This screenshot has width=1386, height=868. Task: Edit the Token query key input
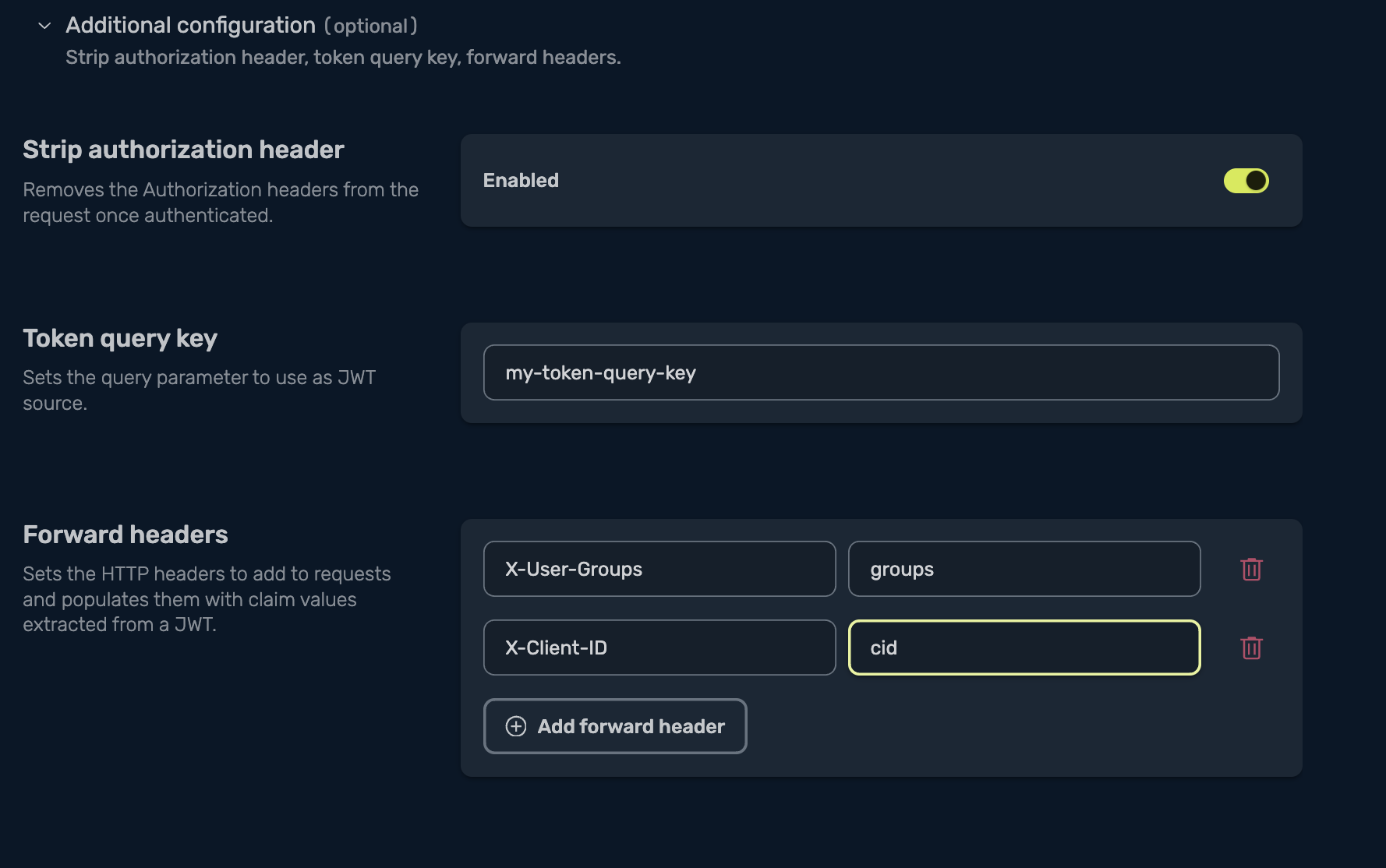(x=881, y=372)
